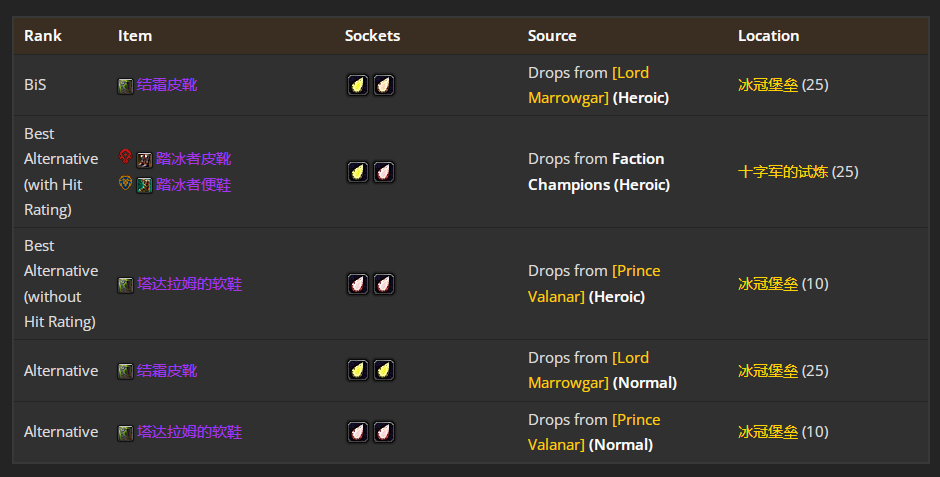940x477 pixels.
Task: Click the Alliance faction icon next to 踏冰者便鞋
Action: (125, 184)
